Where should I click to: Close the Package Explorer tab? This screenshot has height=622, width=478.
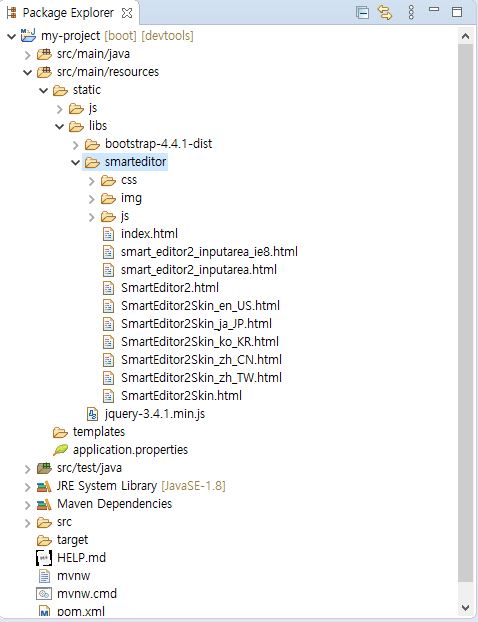click(x=127, y=13)
